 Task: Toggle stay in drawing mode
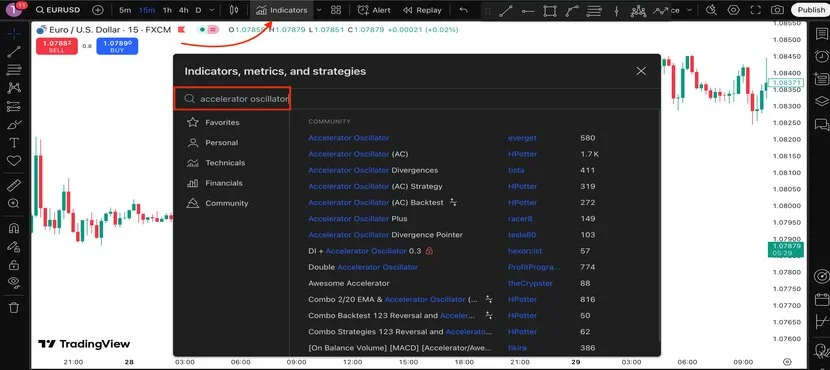tap(14, 247)
